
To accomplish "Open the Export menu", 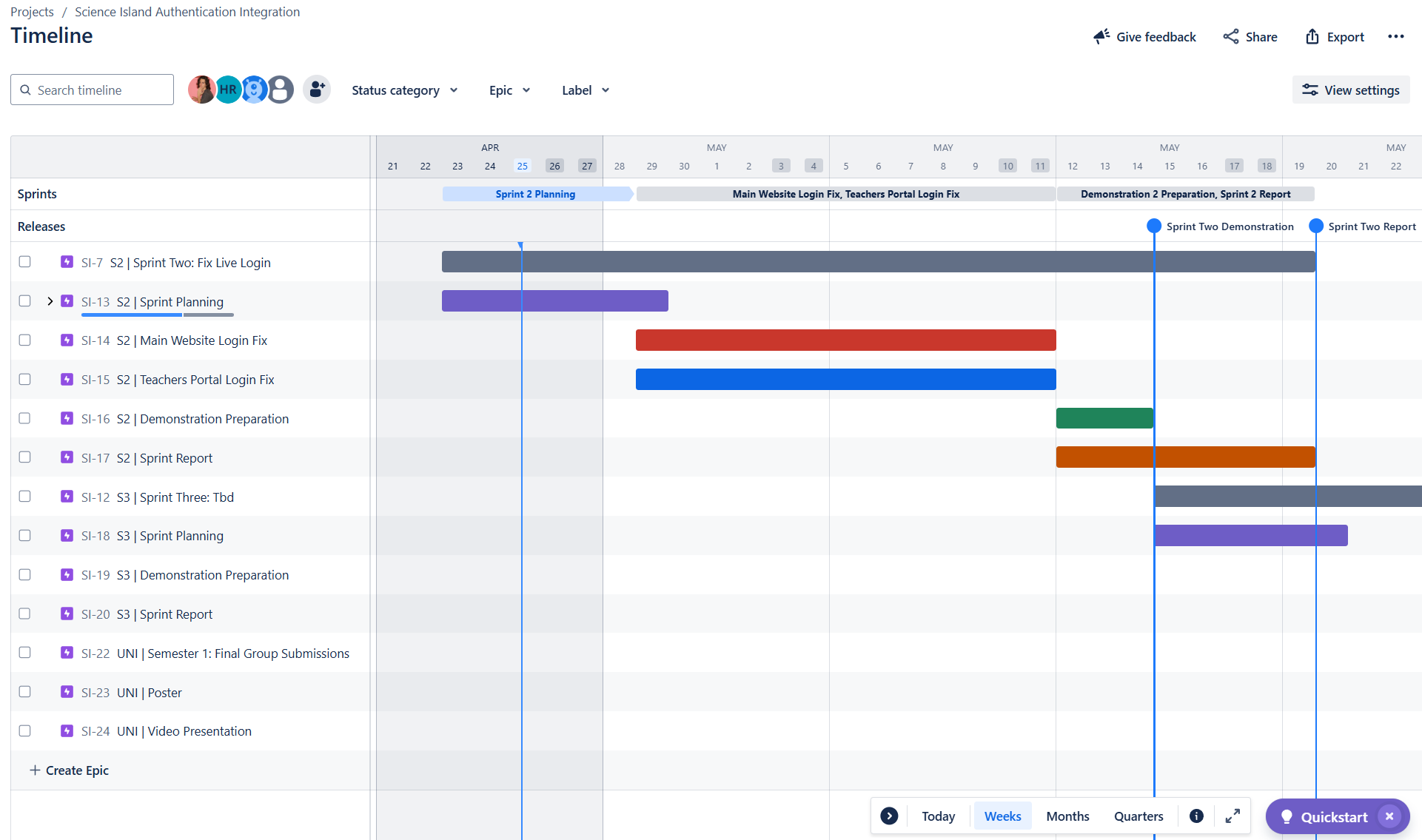I will coord(1334,36).
